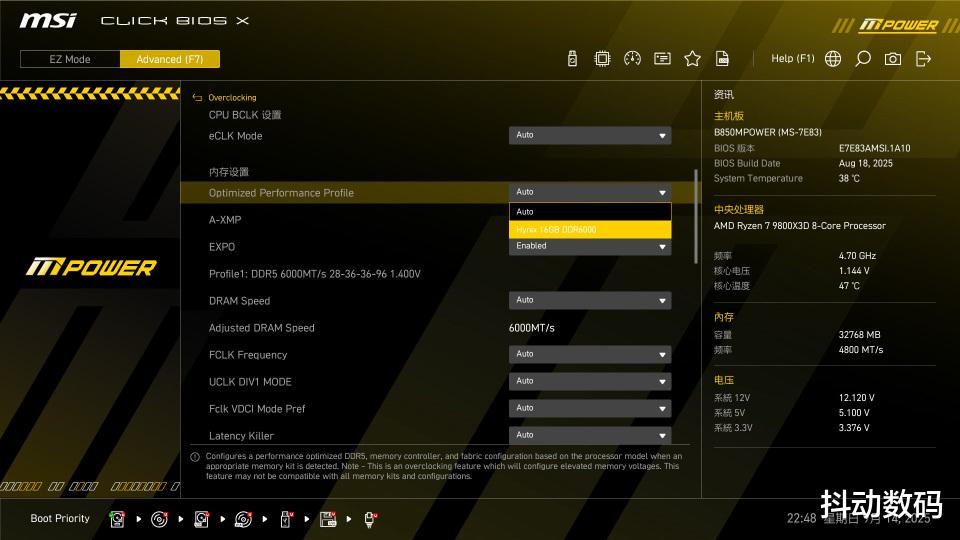960x540 pixels.
Task: Select USB flash stick boot device icon
Action: (x=286, y=519)
